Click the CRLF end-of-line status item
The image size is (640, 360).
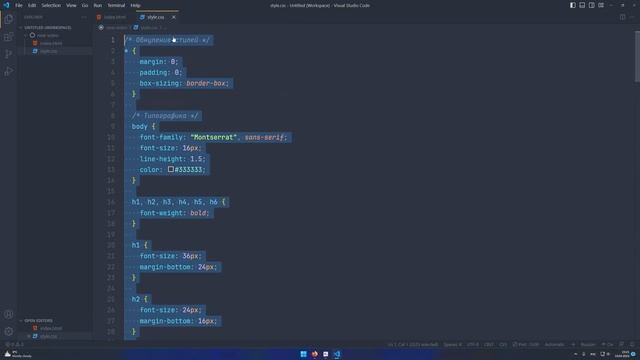click(489, 344)
